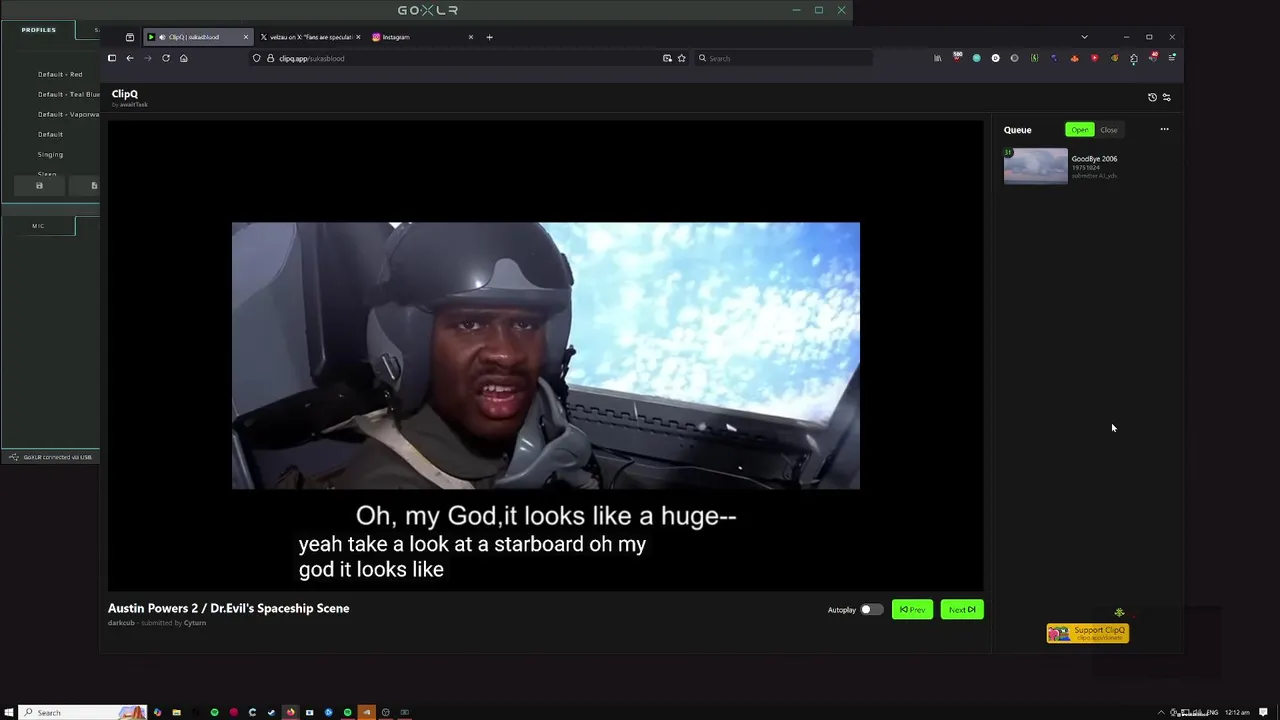Click the browser Search field
This screenshot has width=1280, height=720.
pos(783,58)
